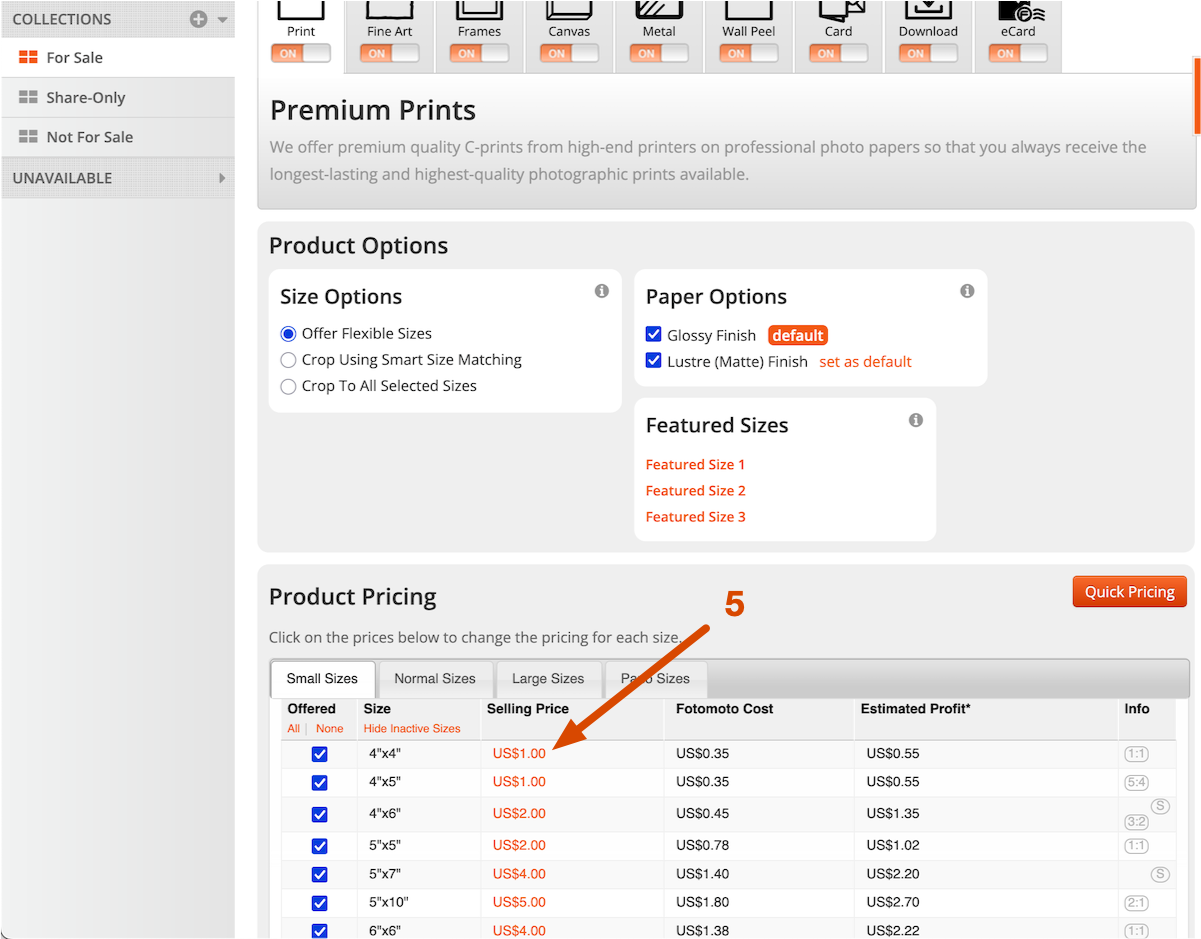Image resolution: width=1201 pixels, height=939 pixels.
Task: Click the Download product icon
Action: [928, 10]
